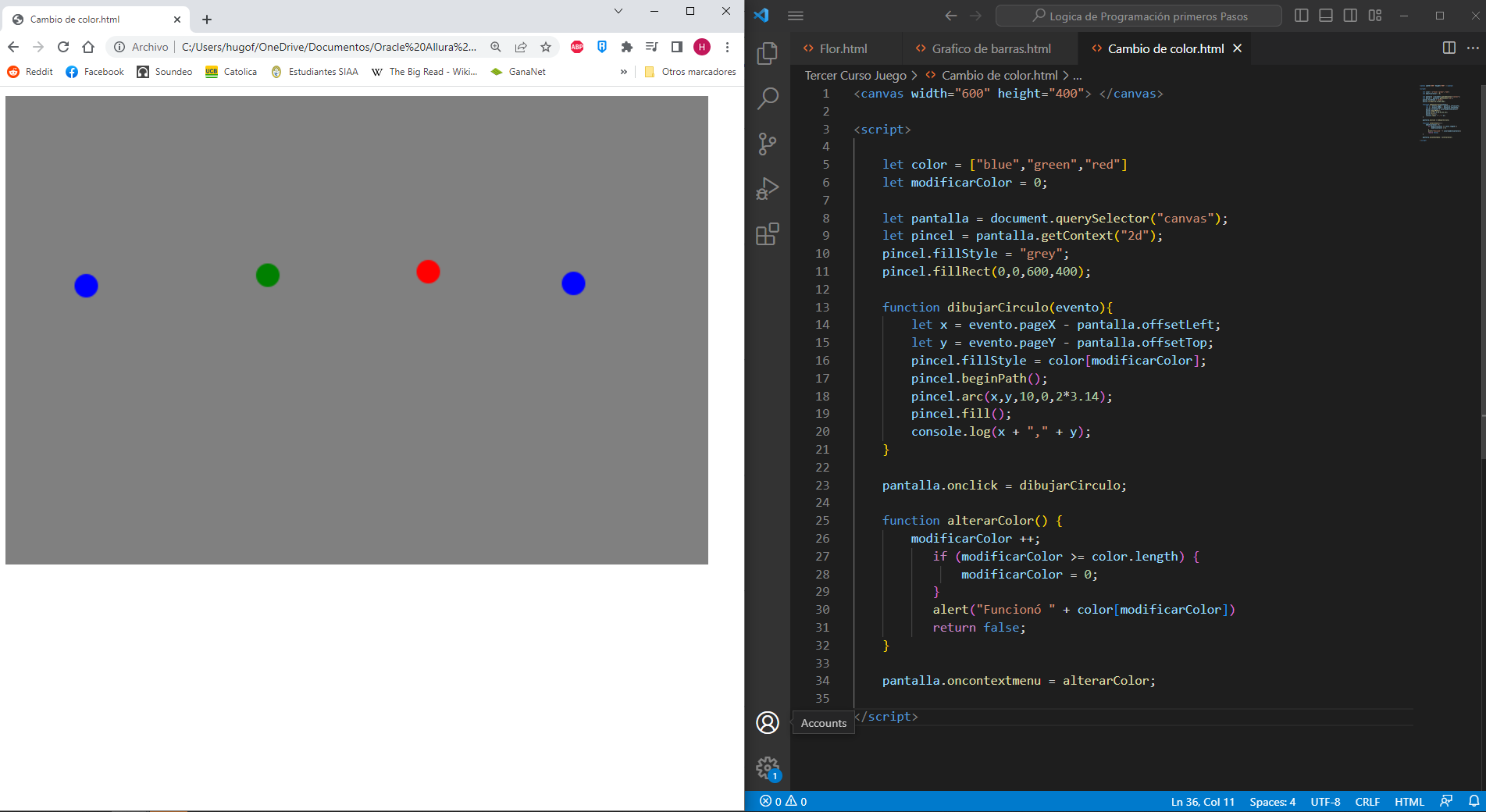Go back in the Chrome browser
The height and width of the screenshot is (812, 1486).
12,47
